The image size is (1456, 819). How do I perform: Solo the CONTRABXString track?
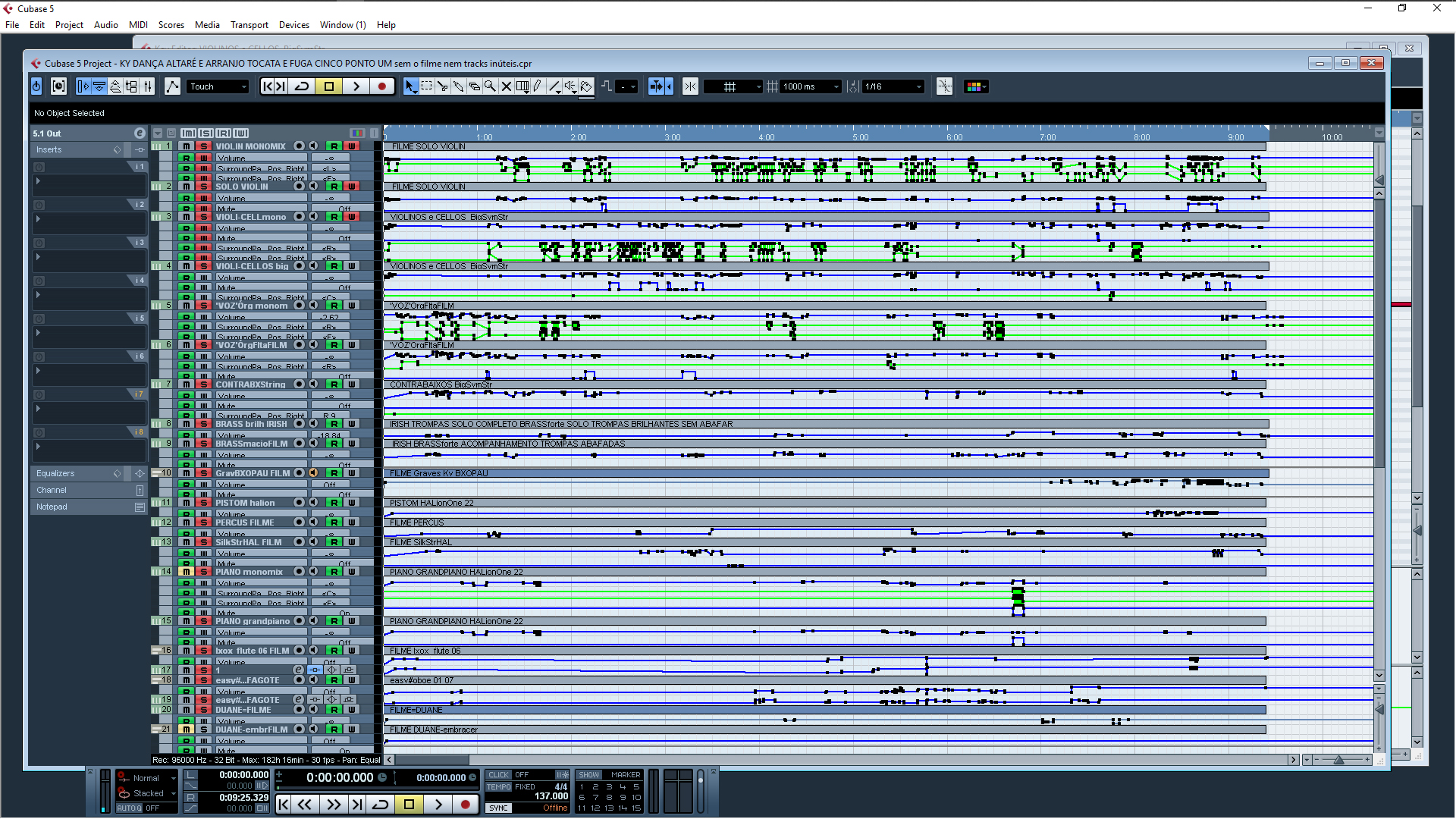[x=203, y=384]
